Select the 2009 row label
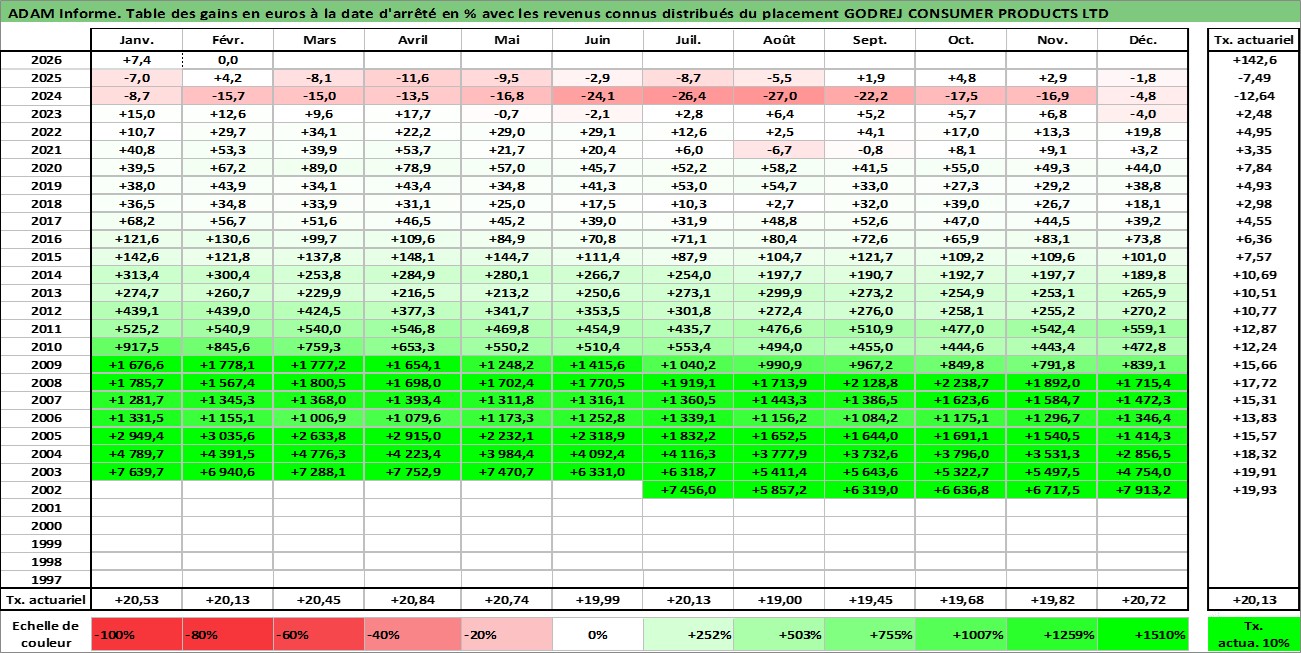 (46, 365)
